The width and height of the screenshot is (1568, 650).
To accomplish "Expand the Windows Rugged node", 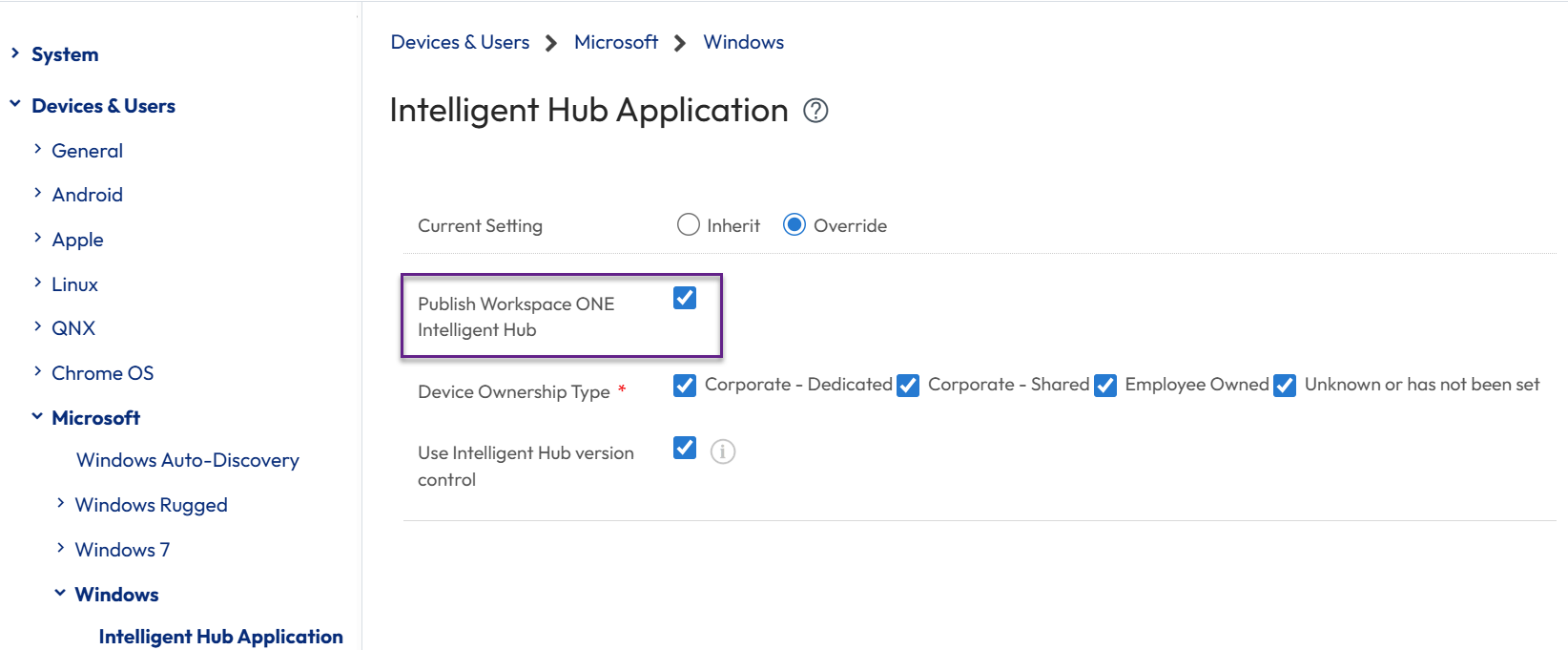I will 60,503.
